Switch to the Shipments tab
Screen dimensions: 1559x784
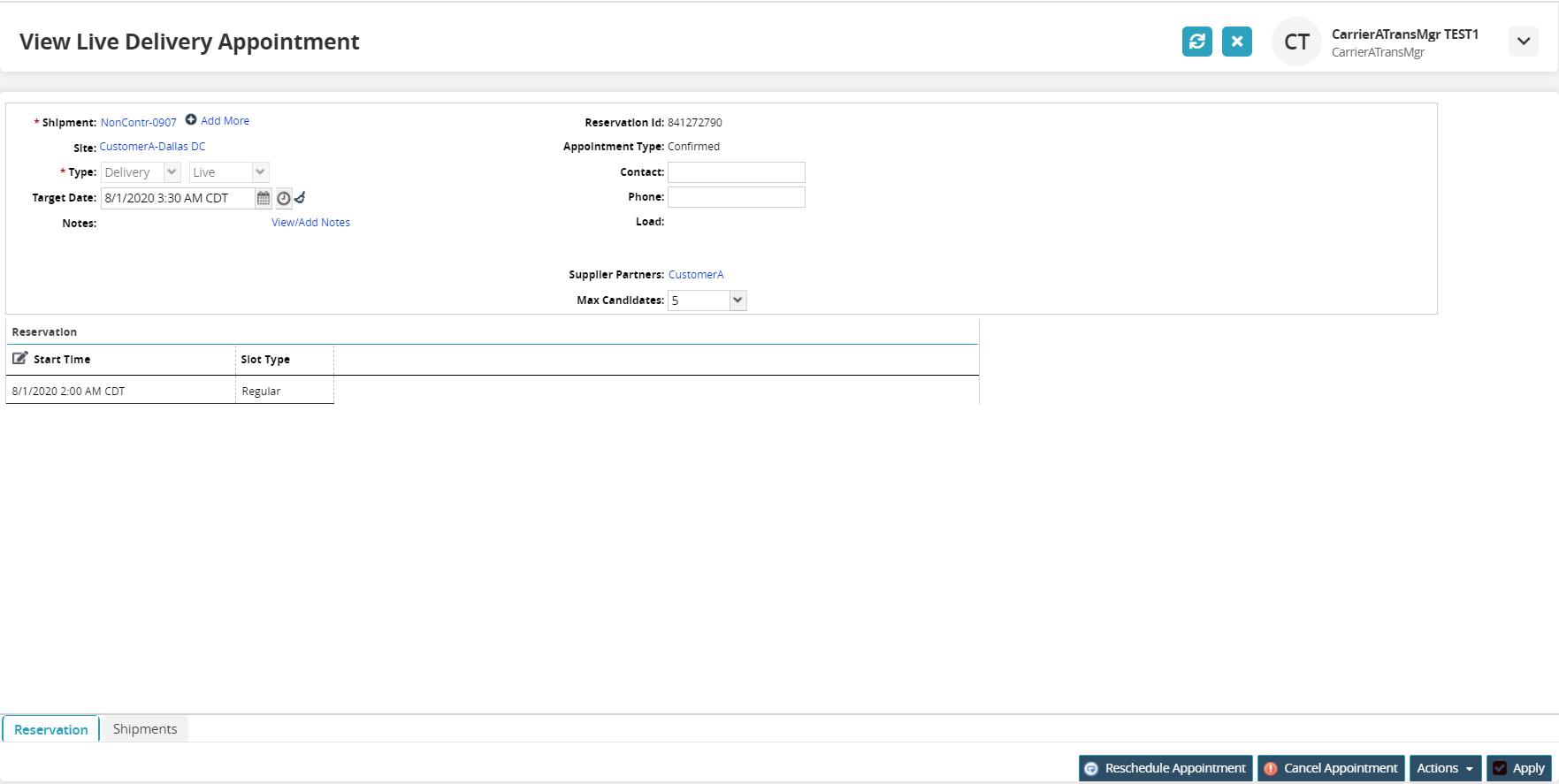(x=145, y=729)
